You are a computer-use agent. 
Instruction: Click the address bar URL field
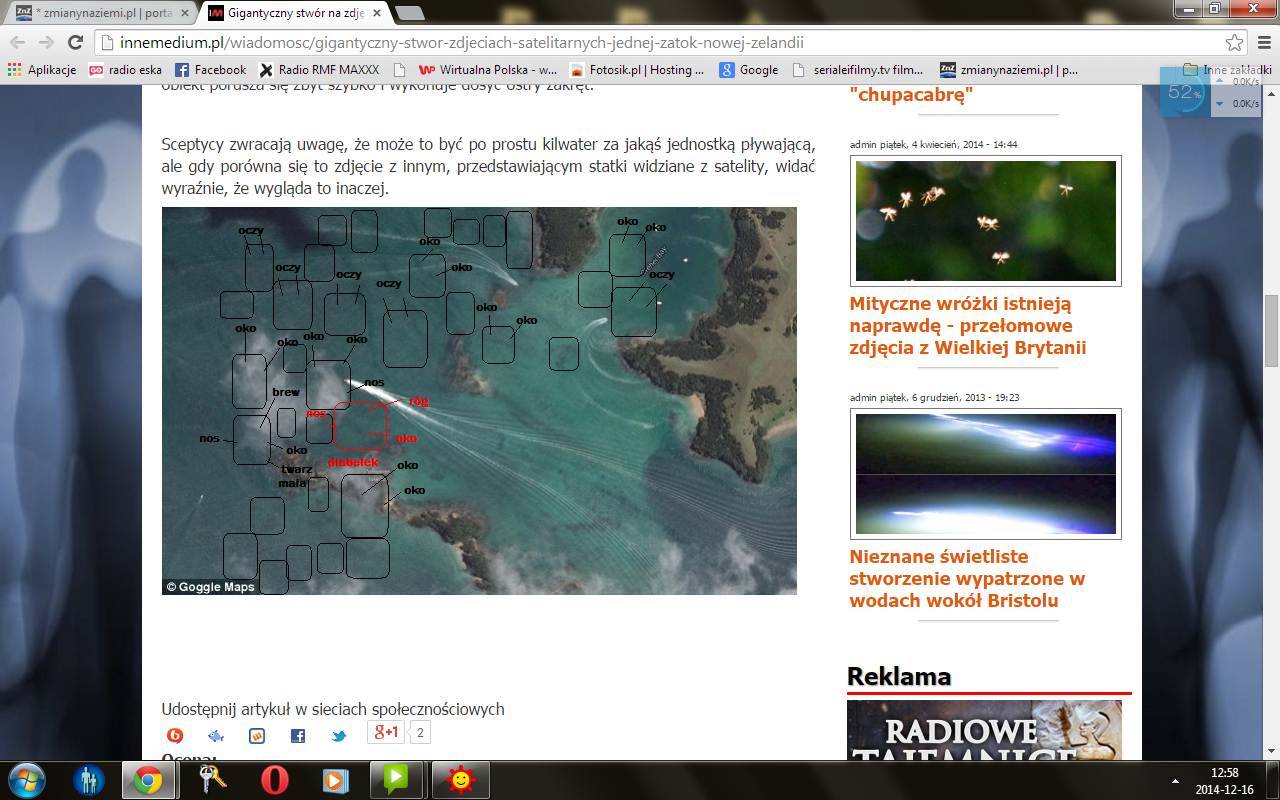tap(660, 43)
